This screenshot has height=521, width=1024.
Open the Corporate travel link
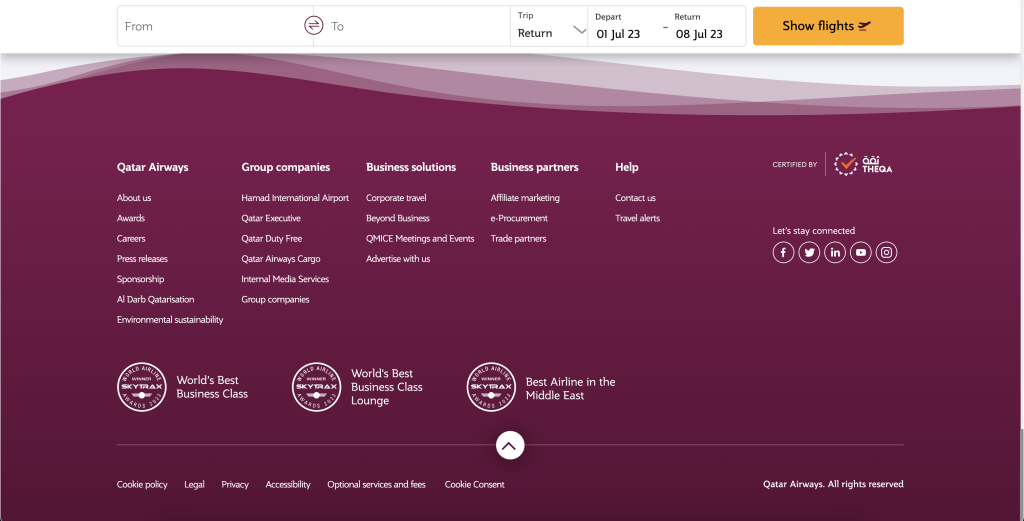[396, 198]
